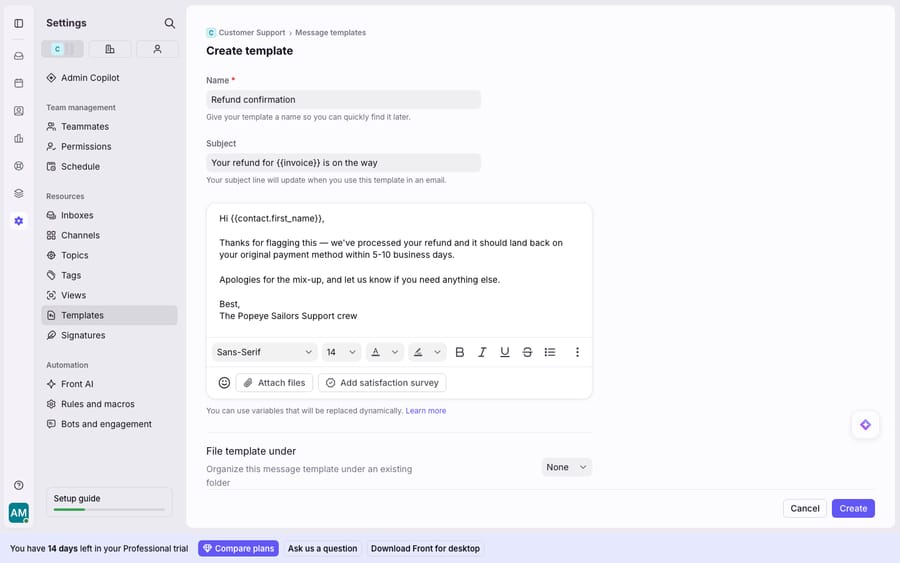Open Channels settings

[x=109, y=235]
